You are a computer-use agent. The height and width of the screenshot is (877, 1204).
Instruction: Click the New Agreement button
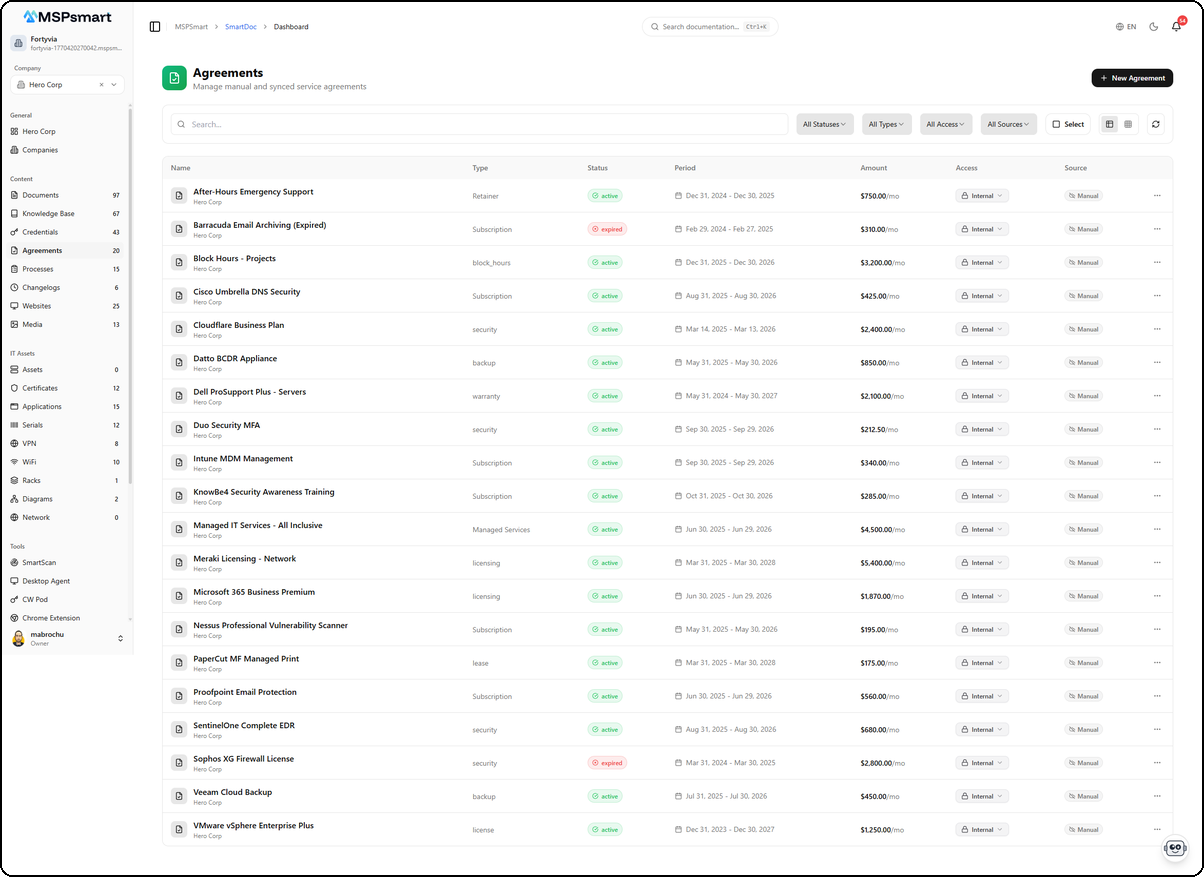pos(1132,78)
